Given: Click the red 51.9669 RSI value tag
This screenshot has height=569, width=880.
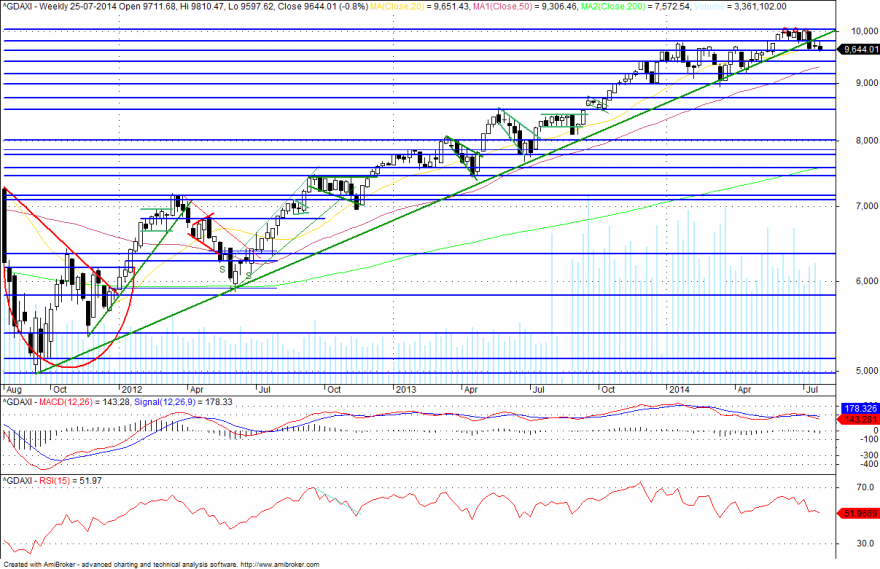Looking at the screenshot, I should click(859, 513).
